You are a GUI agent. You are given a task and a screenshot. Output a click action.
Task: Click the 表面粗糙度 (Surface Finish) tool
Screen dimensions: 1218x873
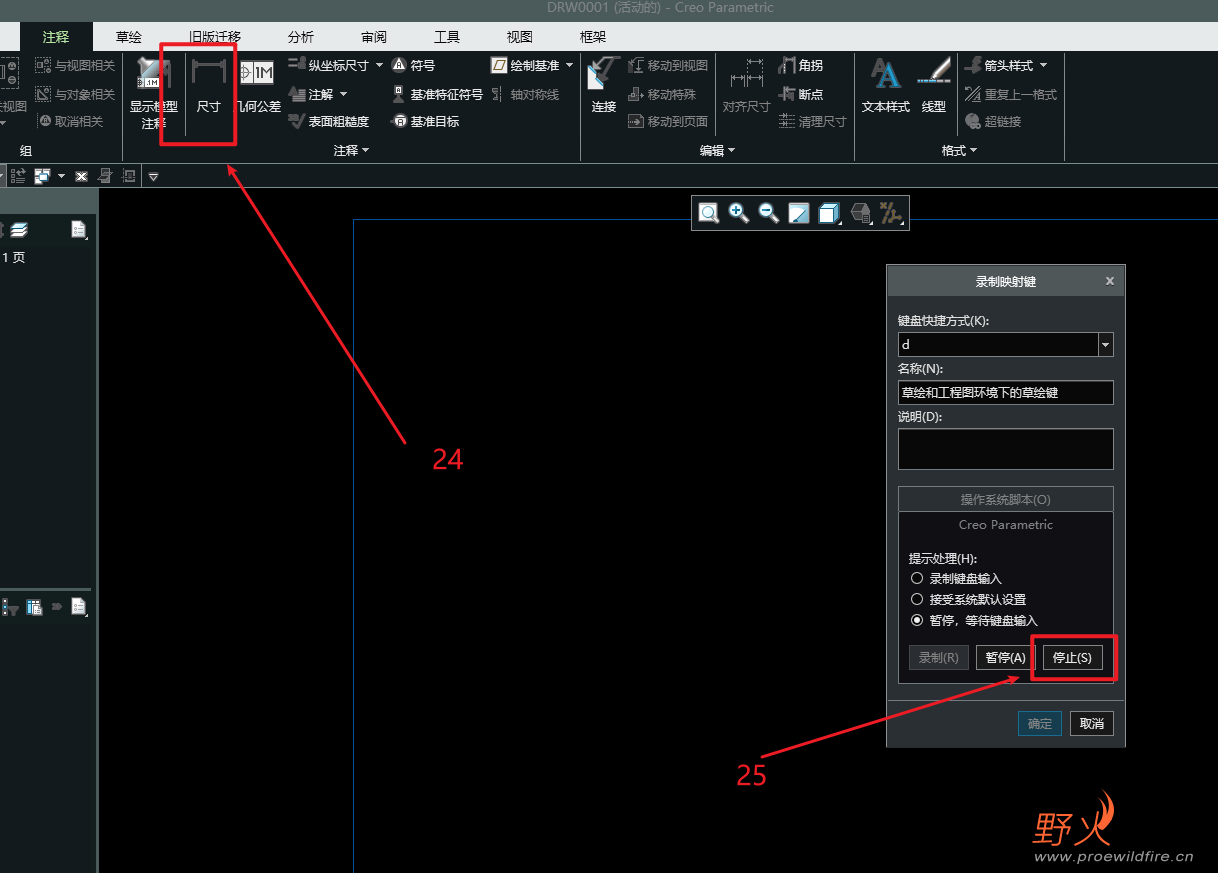[x=329, y=122]
